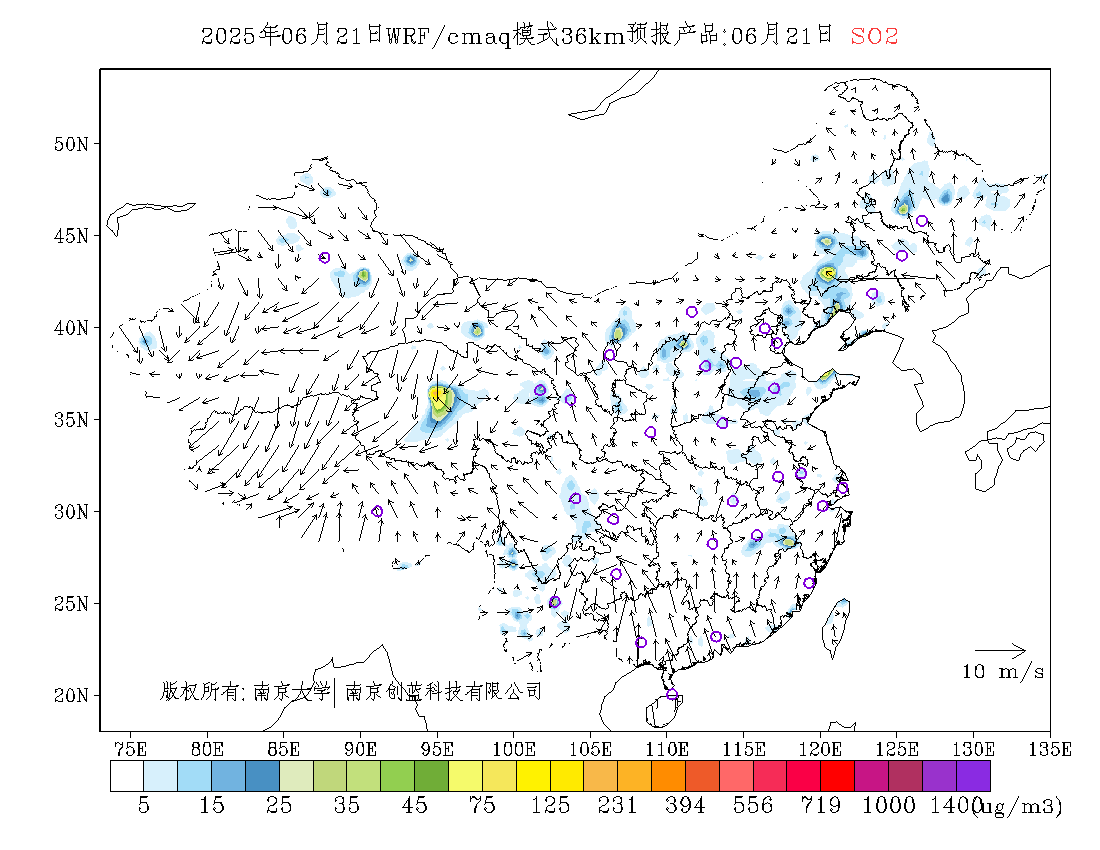1100x850 pixels.
Task: Click the legend value 125
Action: [x=550, y=805]
